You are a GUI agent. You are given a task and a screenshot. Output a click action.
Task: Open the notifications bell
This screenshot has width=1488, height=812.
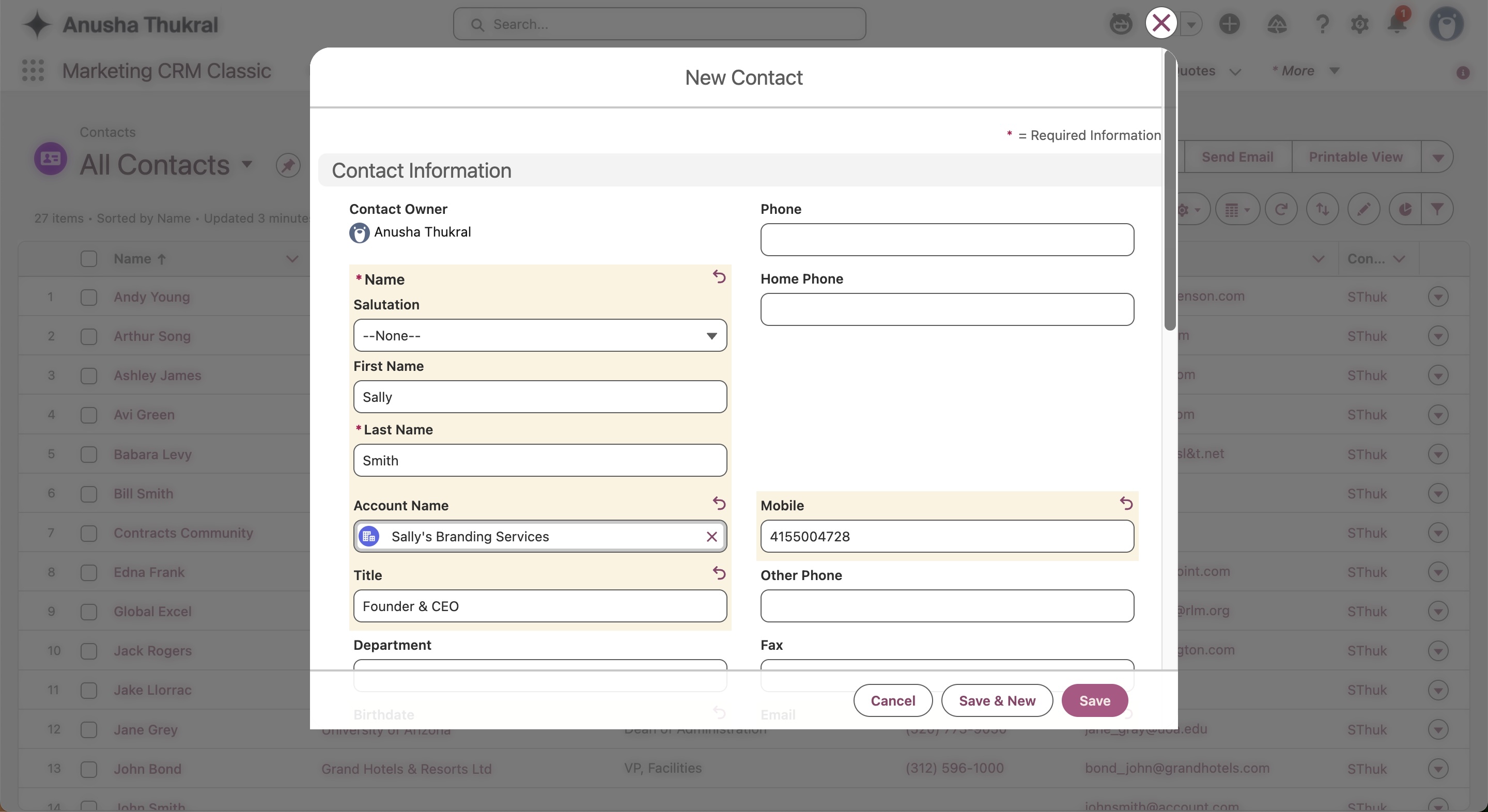(1397, 24)
